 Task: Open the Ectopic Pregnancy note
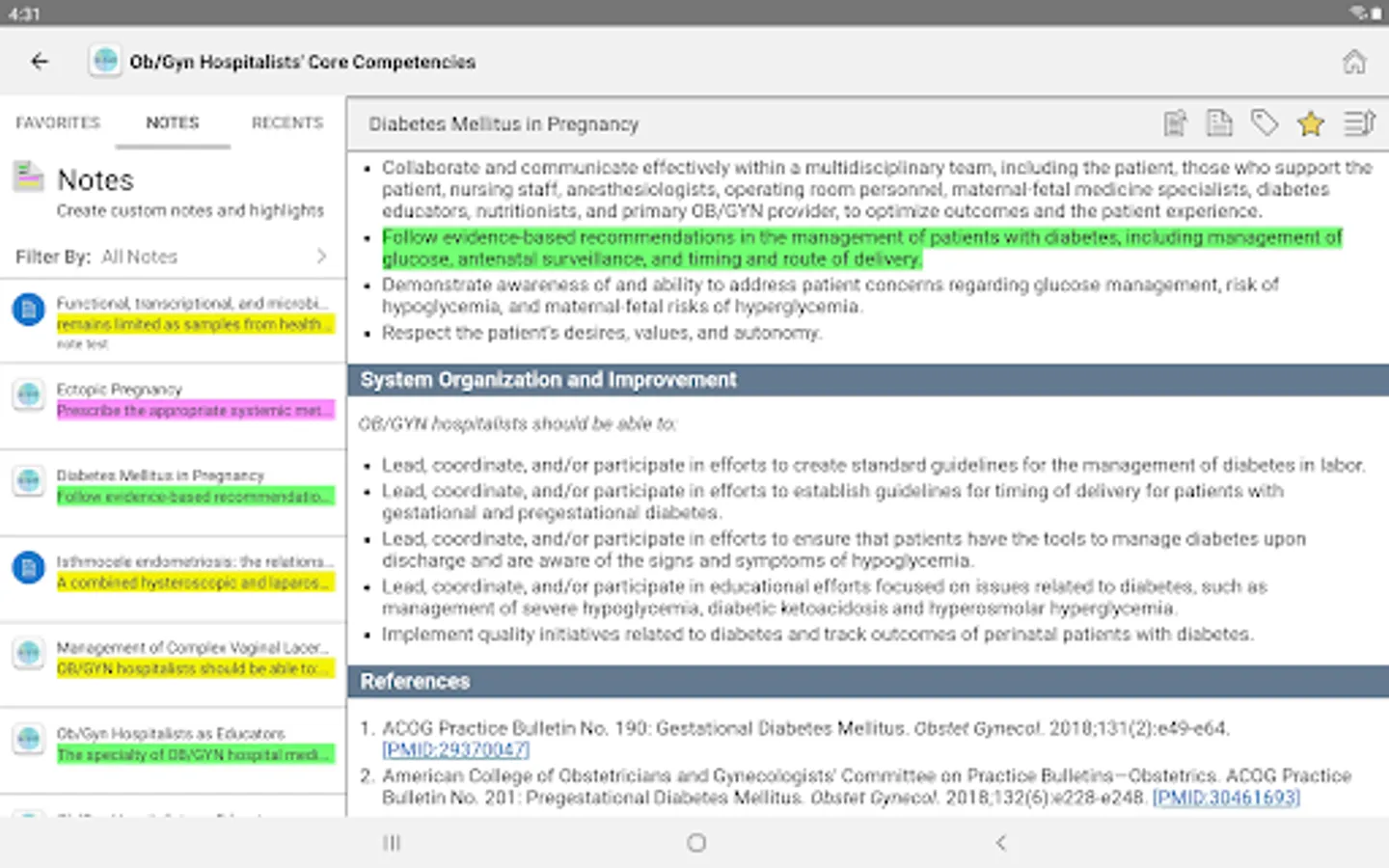pyautogui.click(x=173, y=406)
